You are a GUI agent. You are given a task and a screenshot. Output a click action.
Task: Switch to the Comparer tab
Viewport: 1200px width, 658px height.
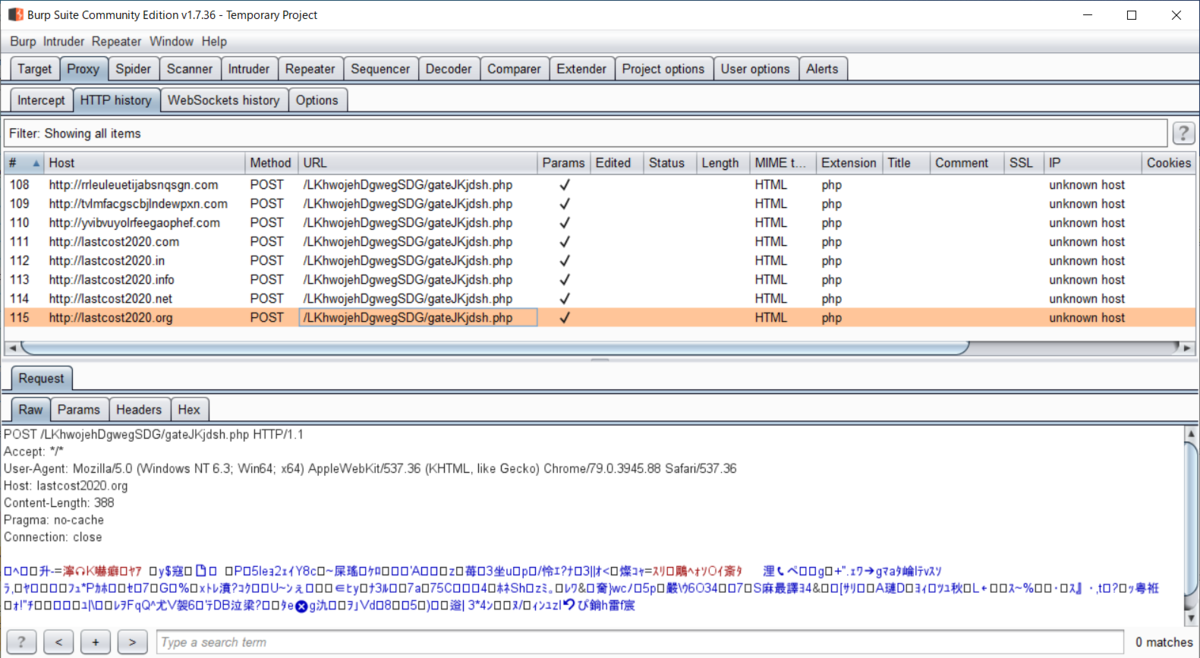point(514,69)
